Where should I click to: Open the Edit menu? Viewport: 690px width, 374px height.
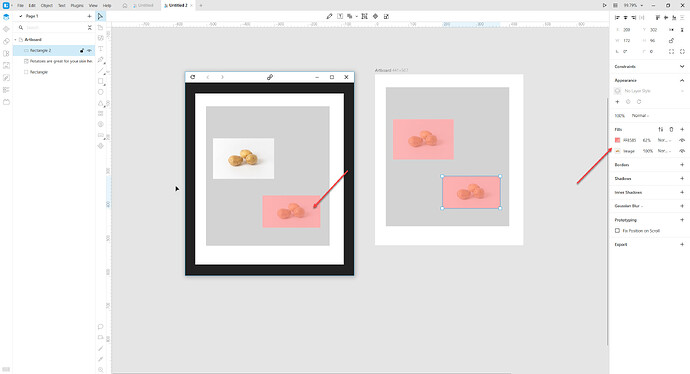tap(32, 5)
